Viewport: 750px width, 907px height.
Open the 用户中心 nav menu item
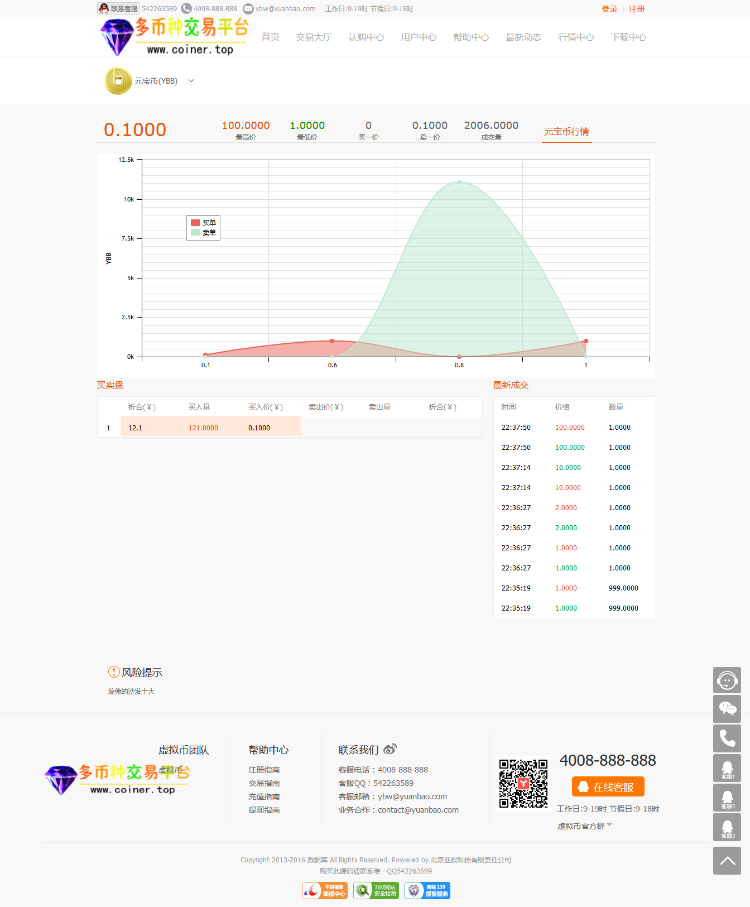point(419,37)
